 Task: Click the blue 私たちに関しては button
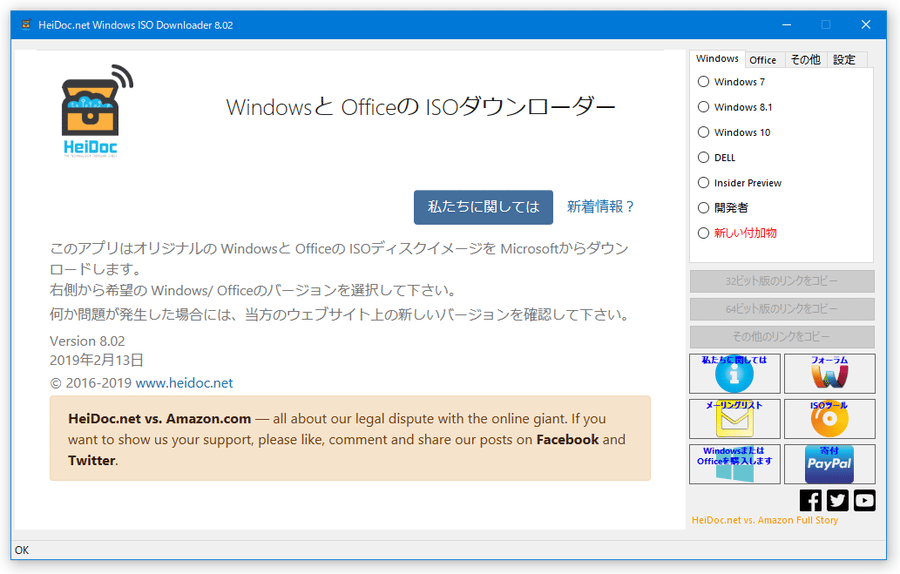click(483, 207)
